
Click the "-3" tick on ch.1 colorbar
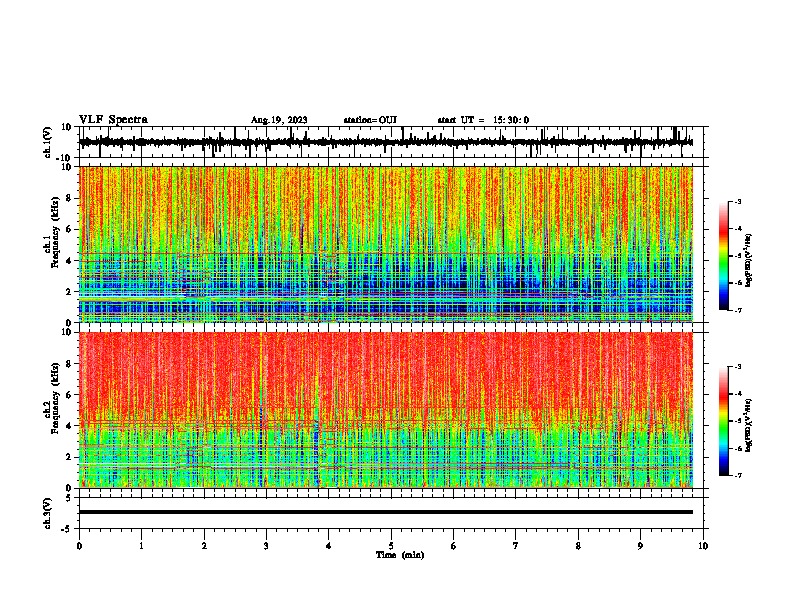737,201
